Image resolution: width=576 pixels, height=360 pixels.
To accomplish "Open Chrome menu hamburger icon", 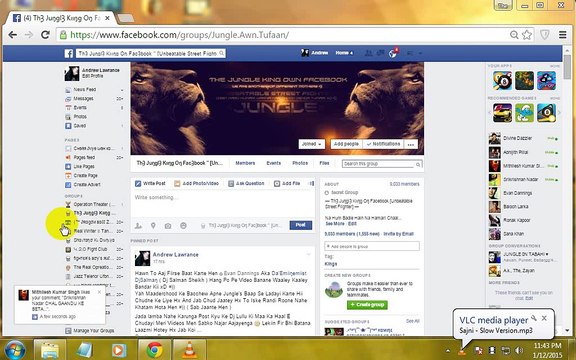I will (x=562, y=35).
